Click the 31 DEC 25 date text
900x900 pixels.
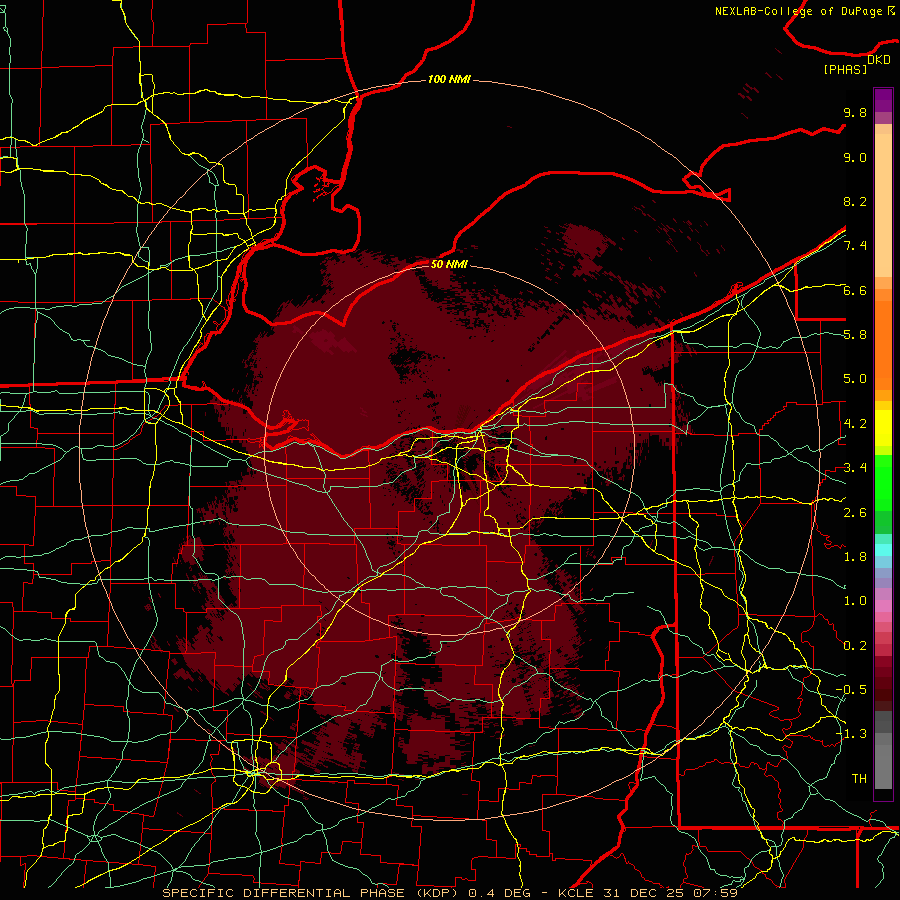click(642, 893)
